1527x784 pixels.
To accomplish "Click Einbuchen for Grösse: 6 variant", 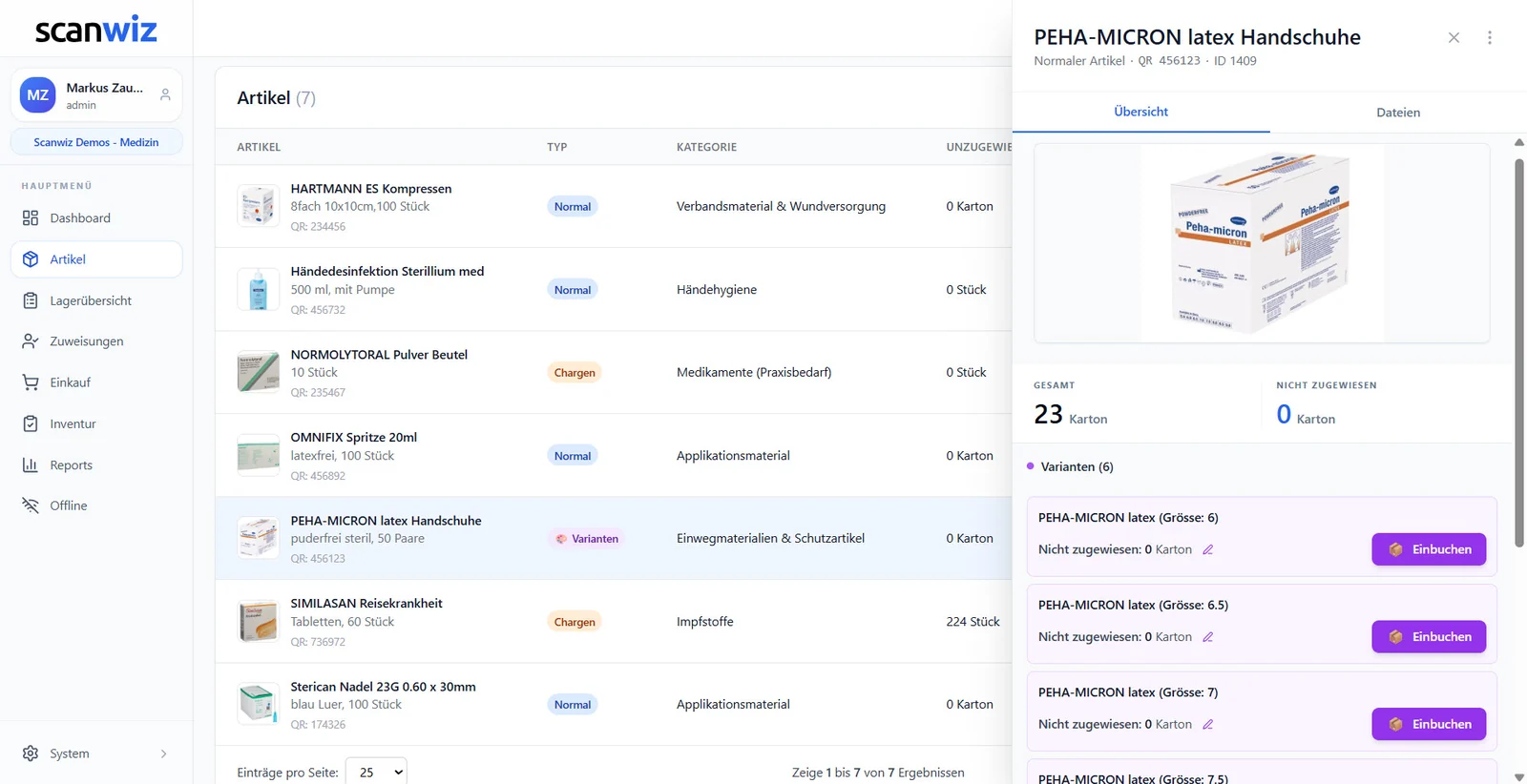I will click(1429, 549).
